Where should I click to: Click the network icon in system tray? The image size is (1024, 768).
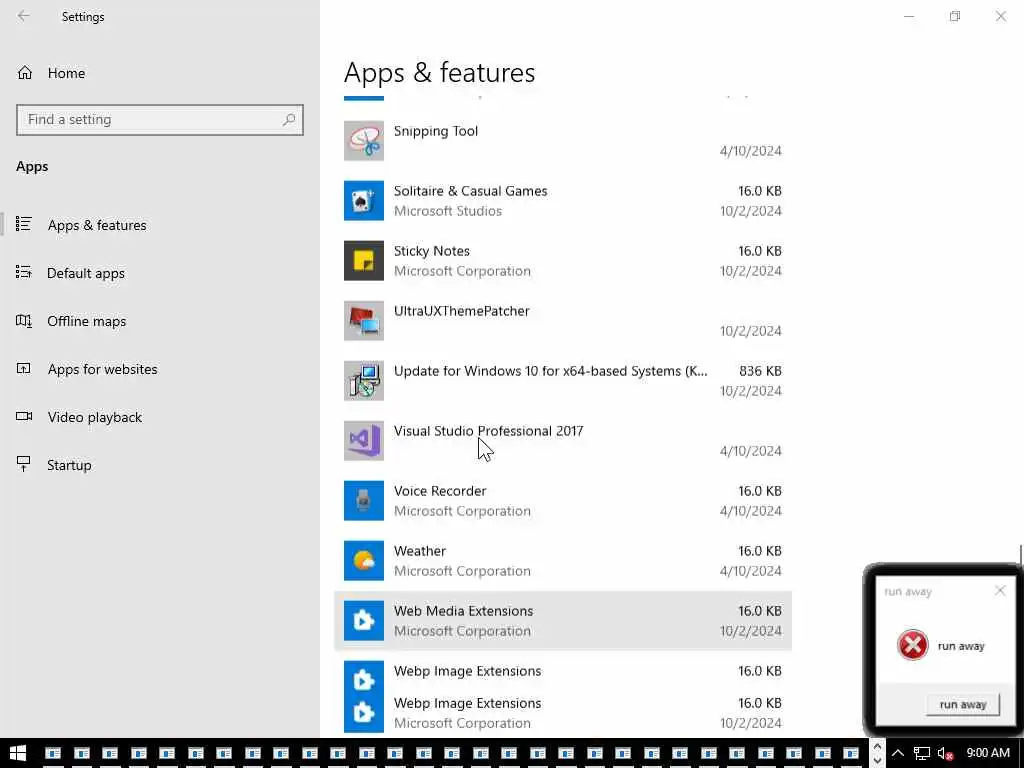point(921,753)
